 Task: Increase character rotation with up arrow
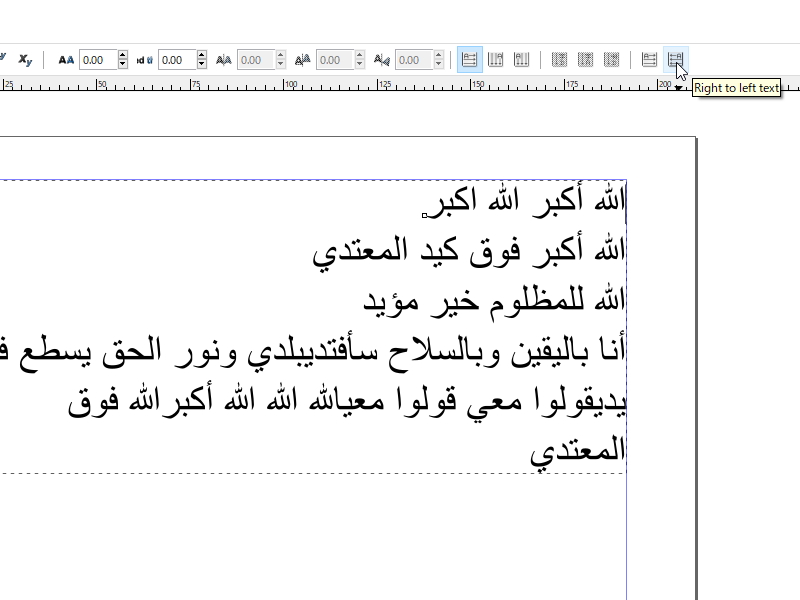pos(439,55)
